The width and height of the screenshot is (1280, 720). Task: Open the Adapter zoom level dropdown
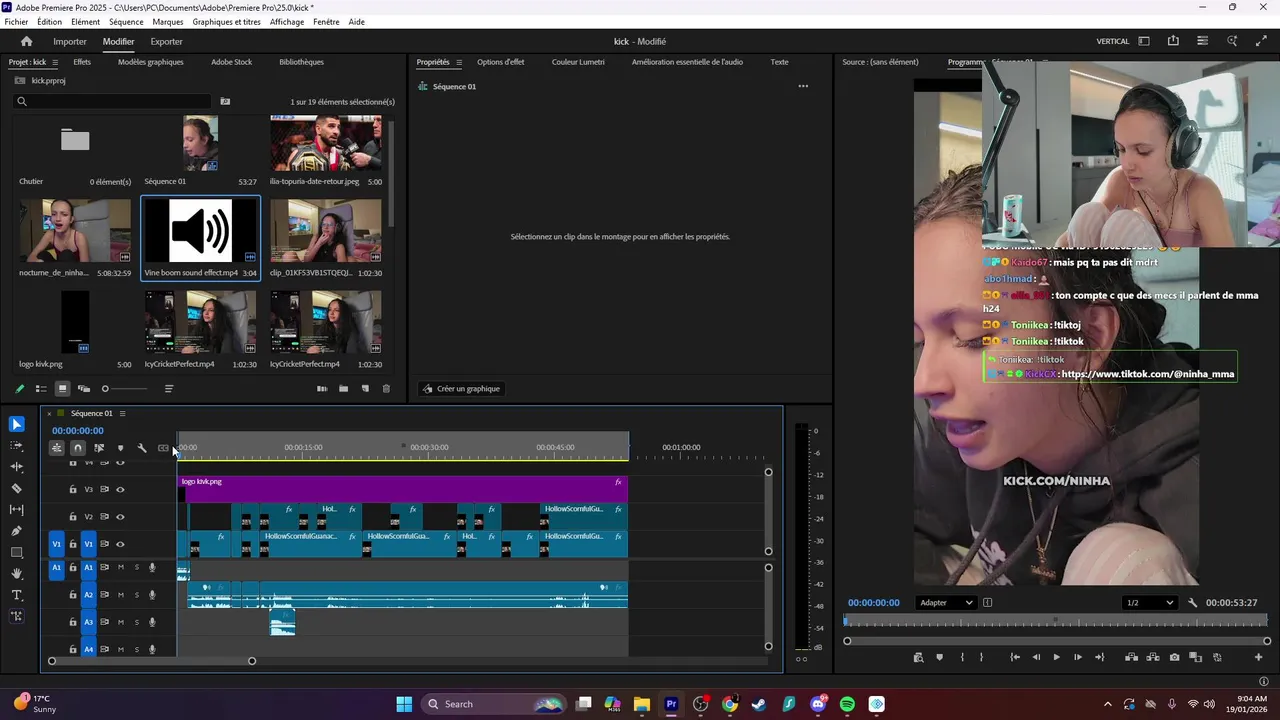[x=946, y=603]
